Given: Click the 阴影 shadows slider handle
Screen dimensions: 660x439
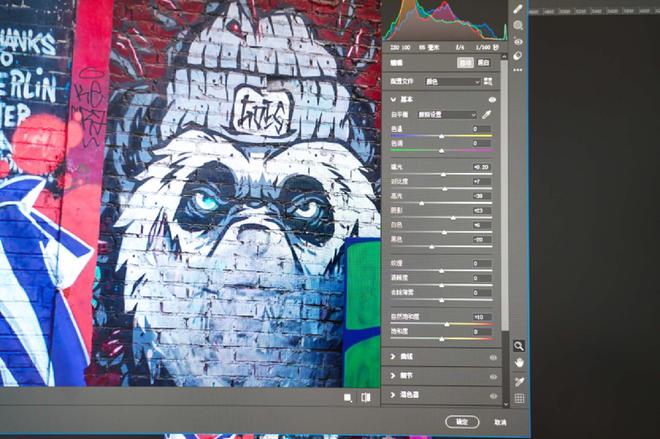Looking at the screenshot, I should (453, 218).
